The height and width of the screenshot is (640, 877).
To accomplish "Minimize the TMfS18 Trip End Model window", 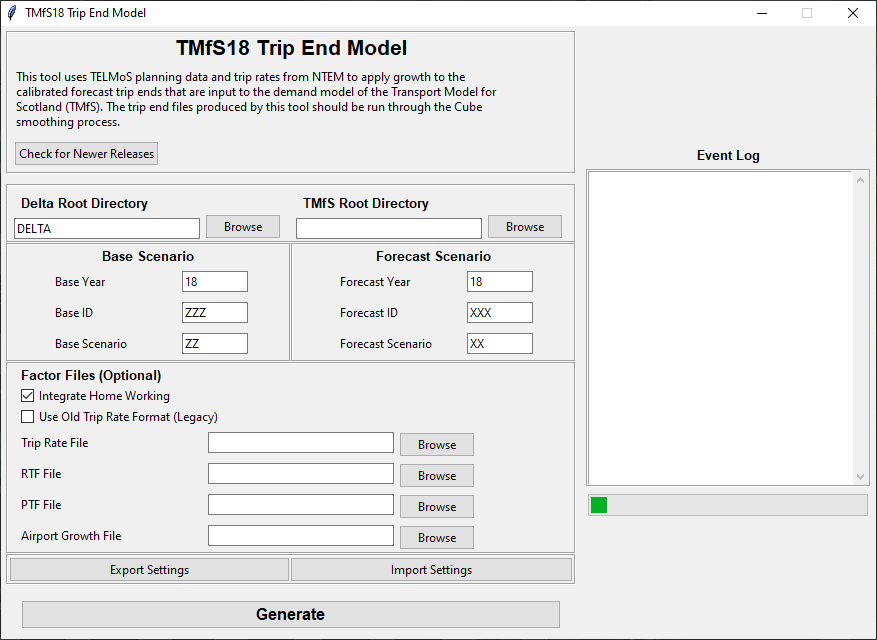I will tap(762, 13).
